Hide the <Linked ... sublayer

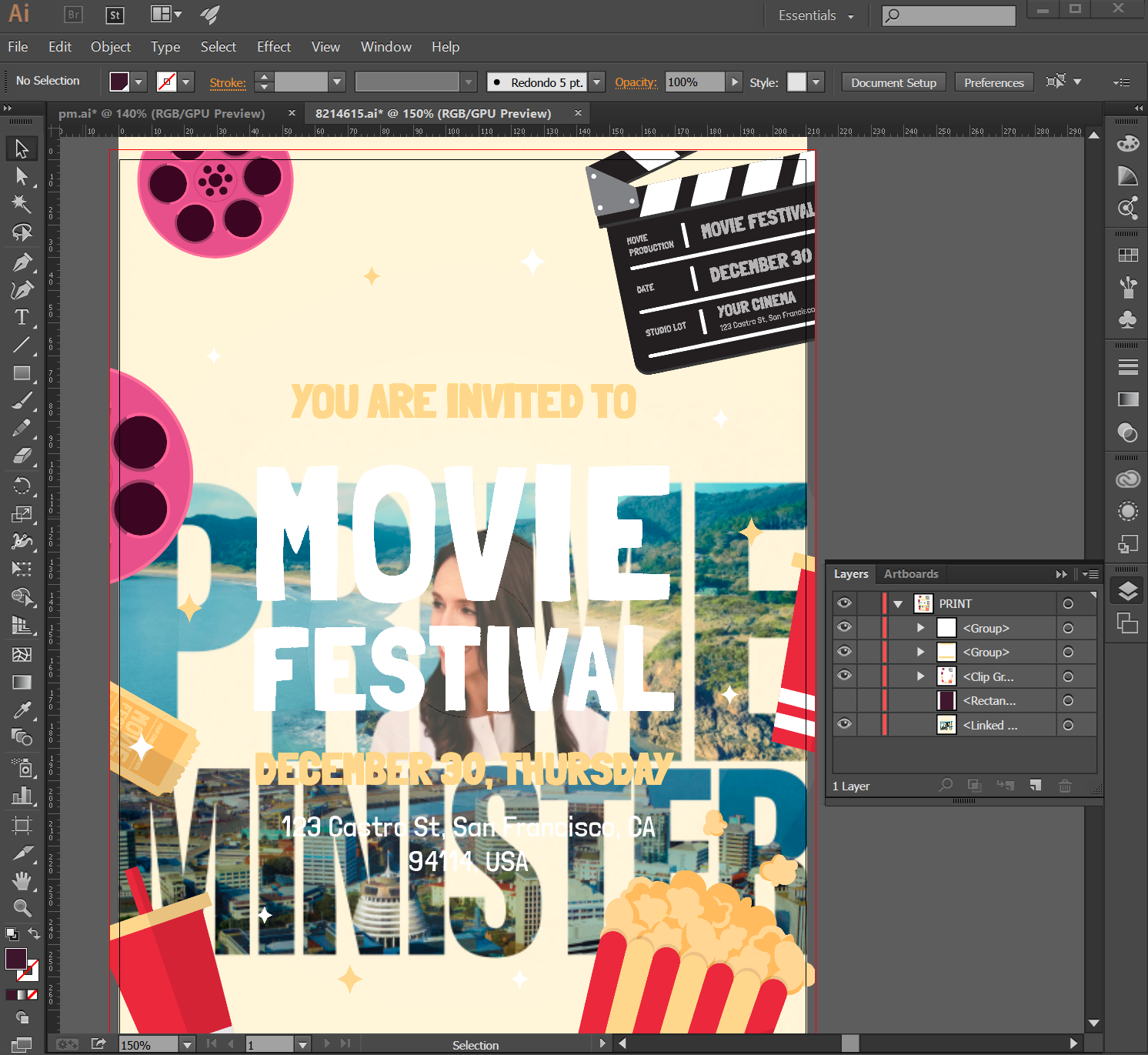[844, 724]
